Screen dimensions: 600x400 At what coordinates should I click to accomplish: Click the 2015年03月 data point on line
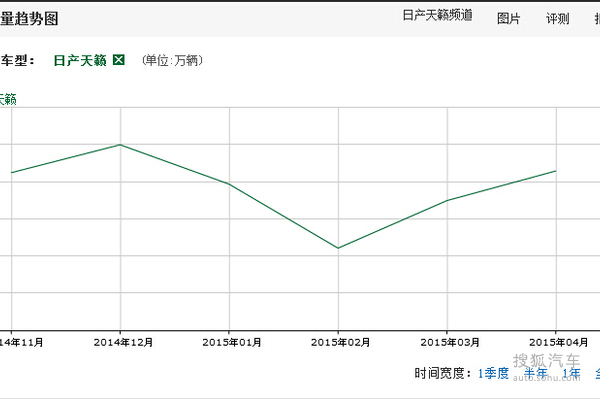[x=447, y=200]
